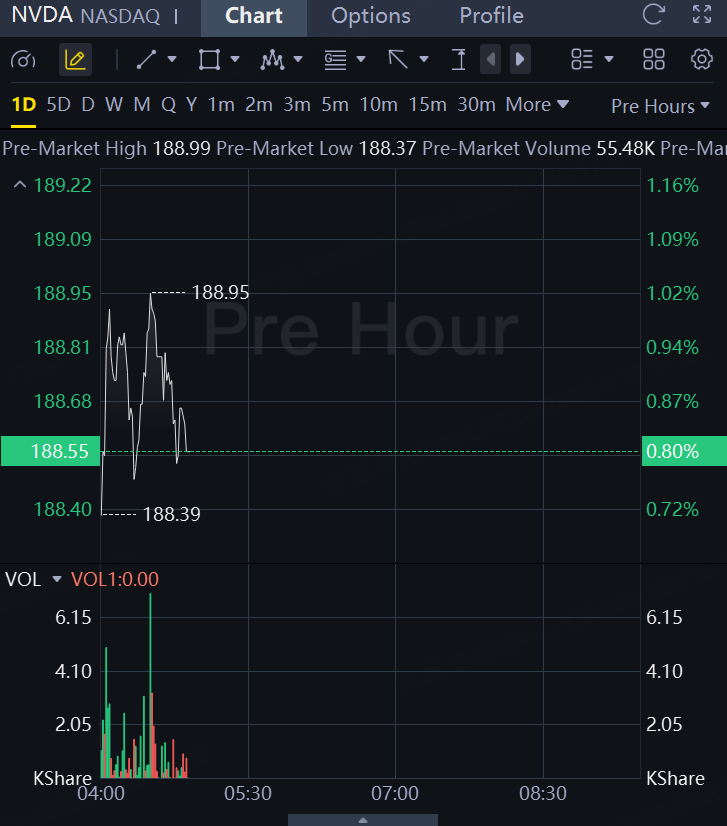Screen dimensions: 727x826
Task: Click the NASDAQ exchange label
Action: pos(120,16)
